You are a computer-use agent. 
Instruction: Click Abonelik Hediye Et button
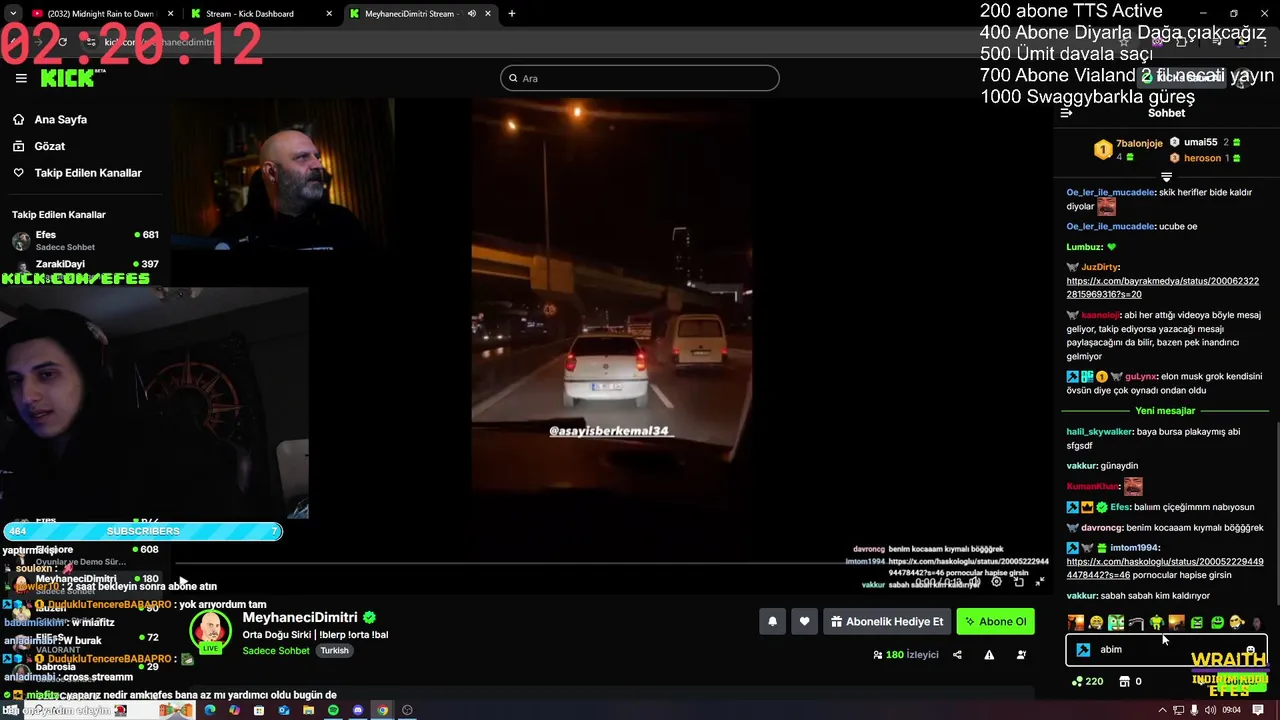[887, 621]
